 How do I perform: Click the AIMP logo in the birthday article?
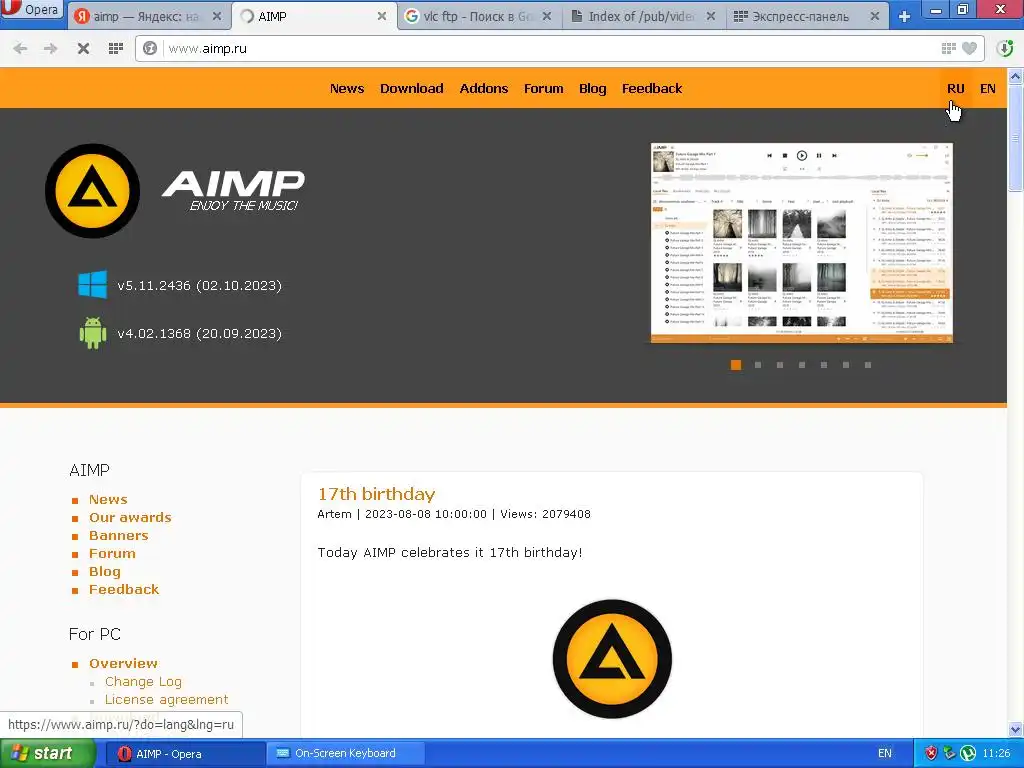click(x=612, y=659)
